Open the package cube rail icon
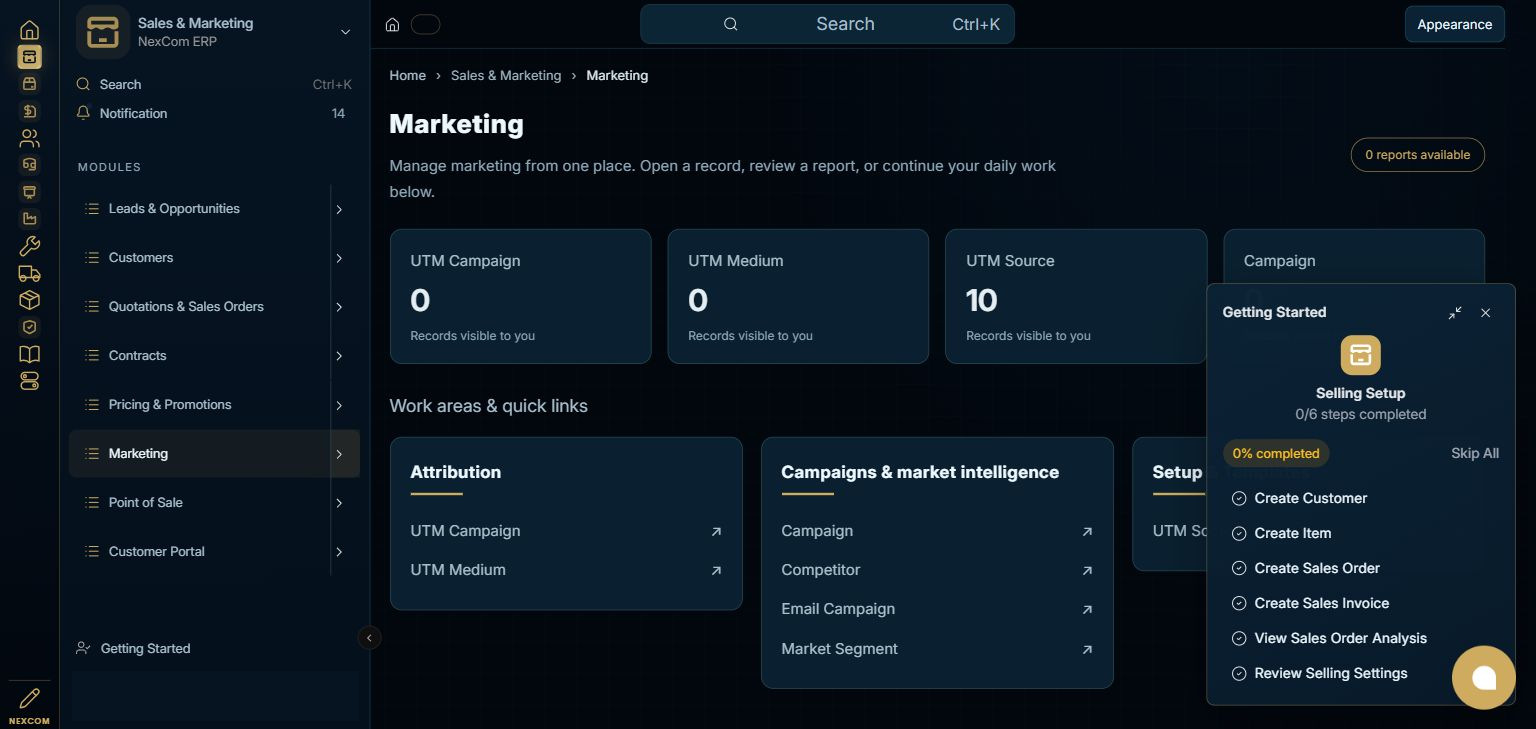 [x=30, y=300]
